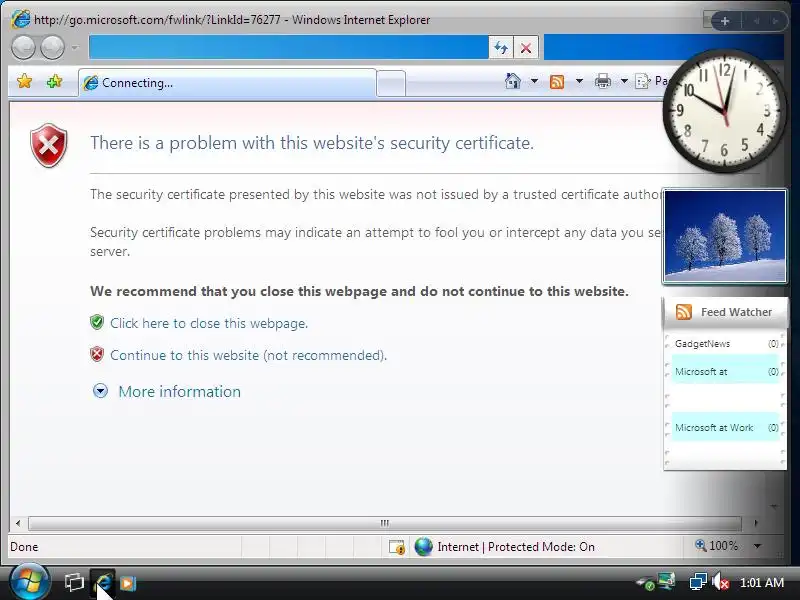Click the Done status bar text
800x600 pixels.
point(24,547)
